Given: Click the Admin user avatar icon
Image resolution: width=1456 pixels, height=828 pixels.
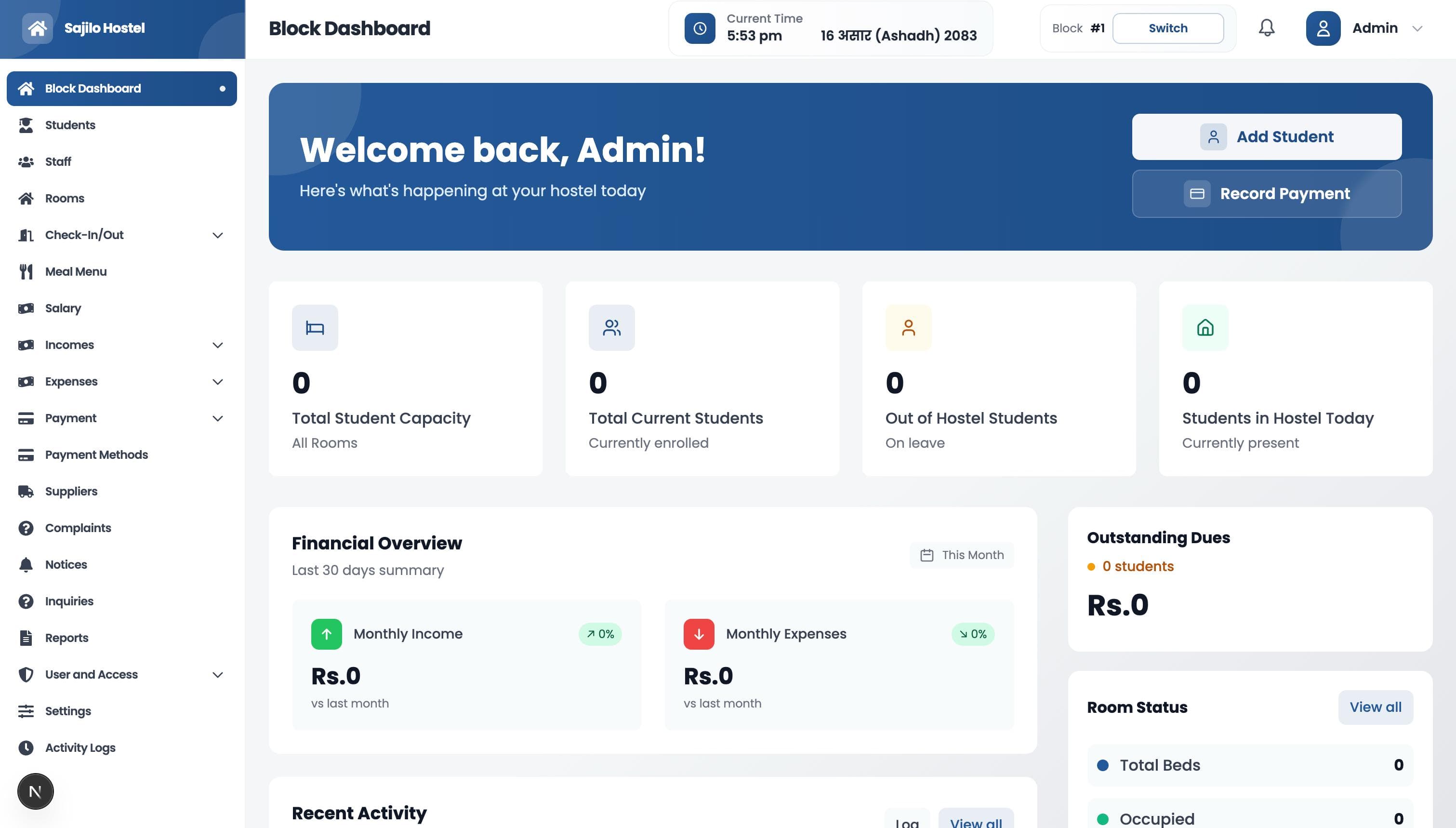Looking at the screenshot, I should tap(1323, 28).
